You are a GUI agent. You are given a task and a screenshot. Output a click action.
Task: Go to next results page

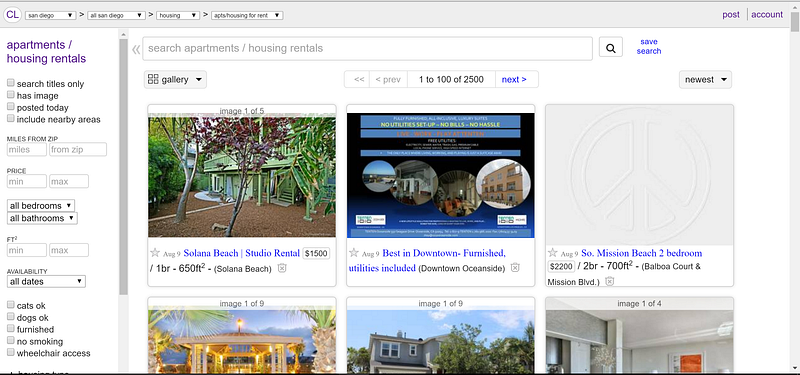click(x=514, y=80)
